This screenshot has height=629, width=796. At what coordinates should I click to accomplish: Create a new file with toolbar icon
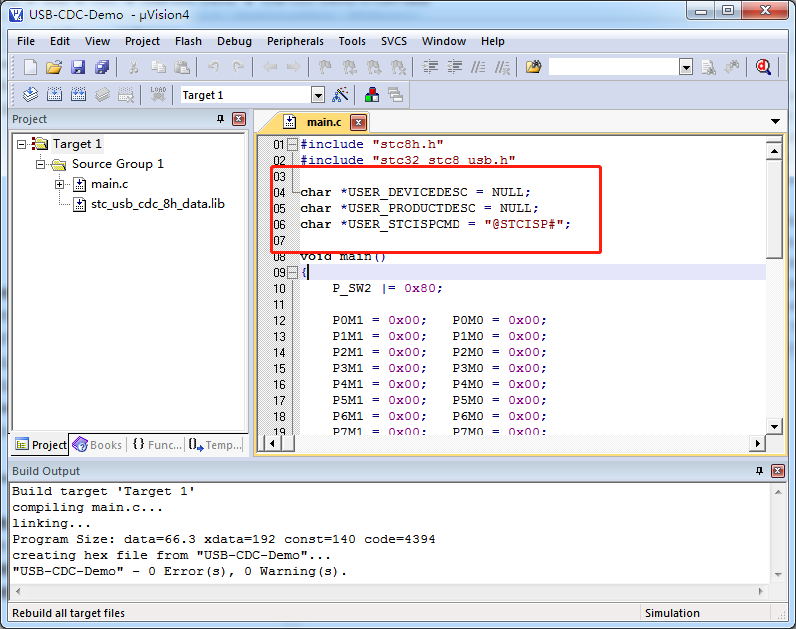30,67
